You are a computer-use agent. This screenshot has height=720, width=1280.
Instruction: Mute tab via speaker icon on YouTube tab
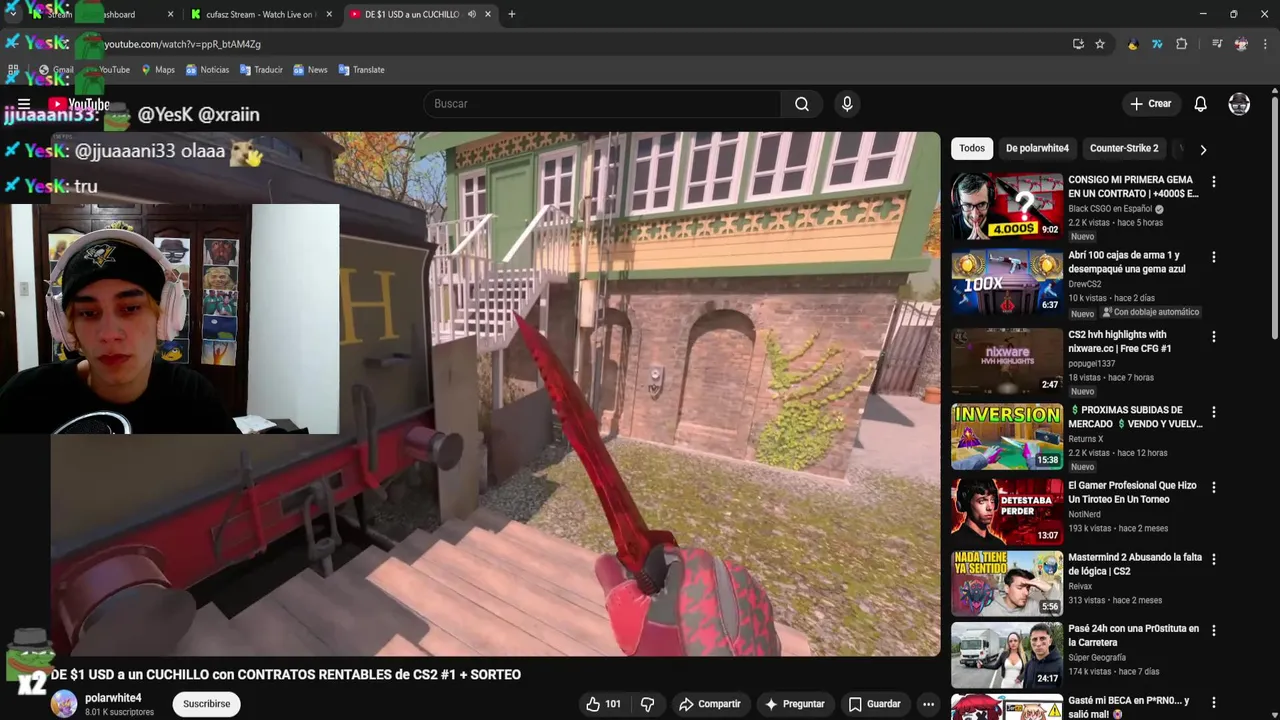tap(472, 14)
